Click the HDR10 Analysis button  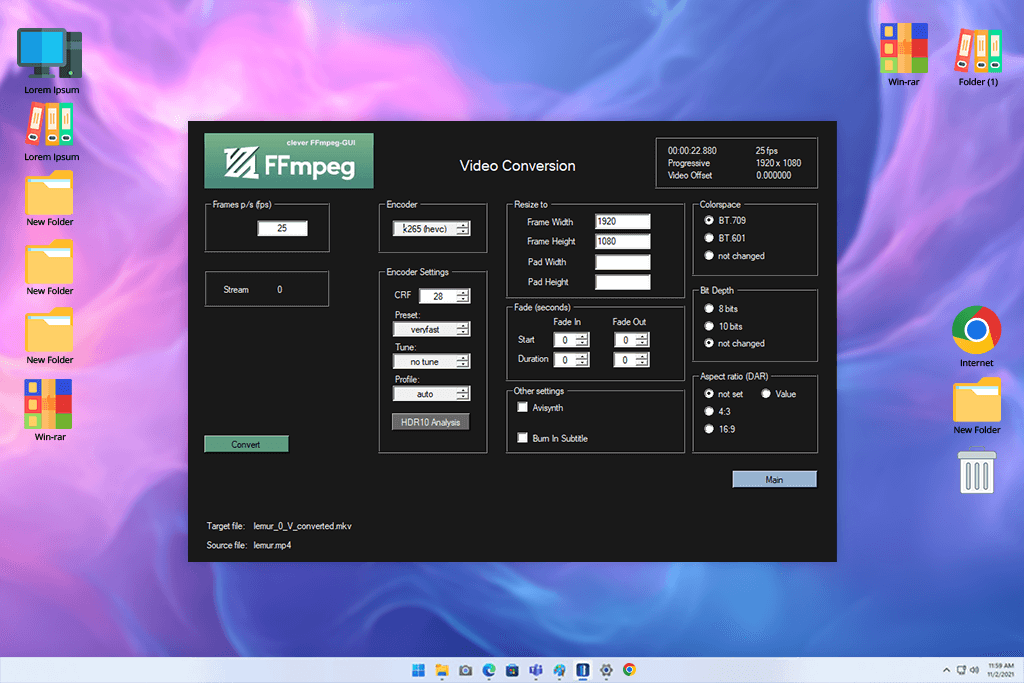430,422
